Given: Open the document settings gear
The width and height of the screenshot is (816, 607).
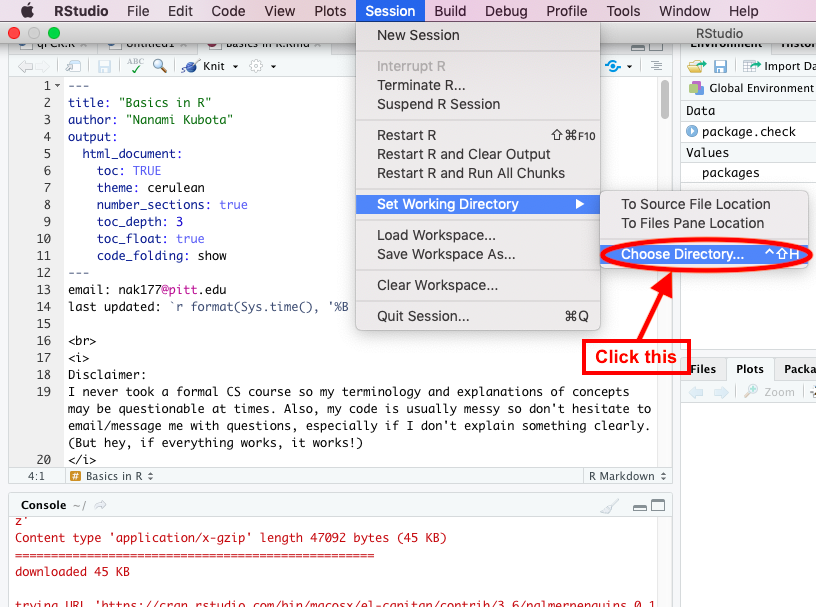Looking at the screenshot, I should (256, 66).
